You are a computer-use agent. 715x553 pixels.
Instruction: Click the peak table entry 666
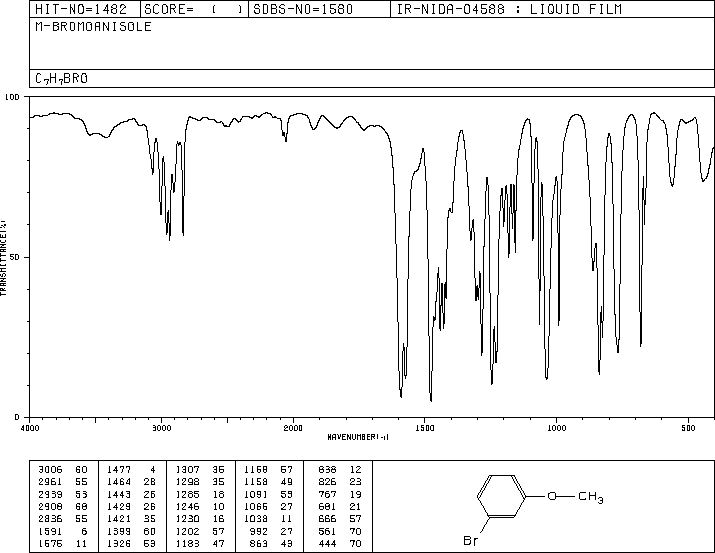pyautogui.click(x=327, y=519)
